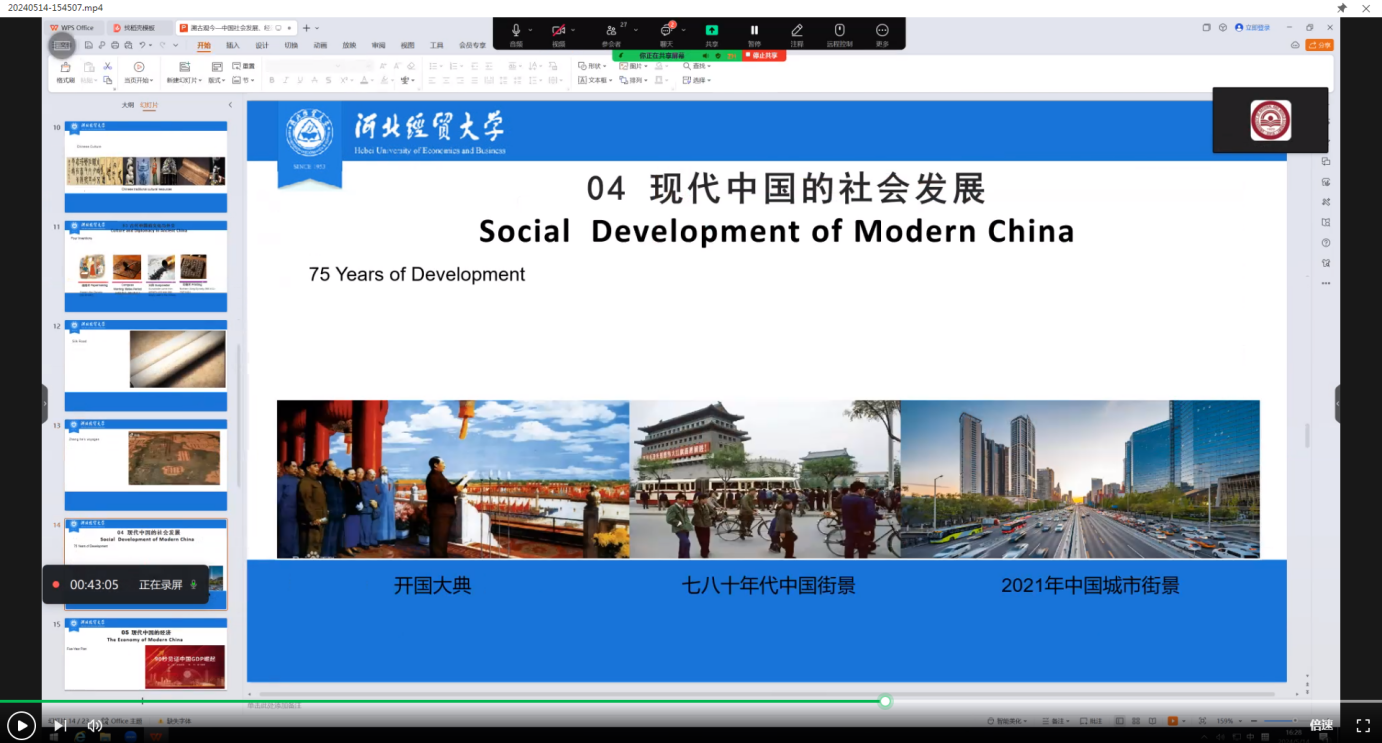This screenshot has width=1382, height=743.
Task: Pin the video player window on top
Action: point(1342,8)
